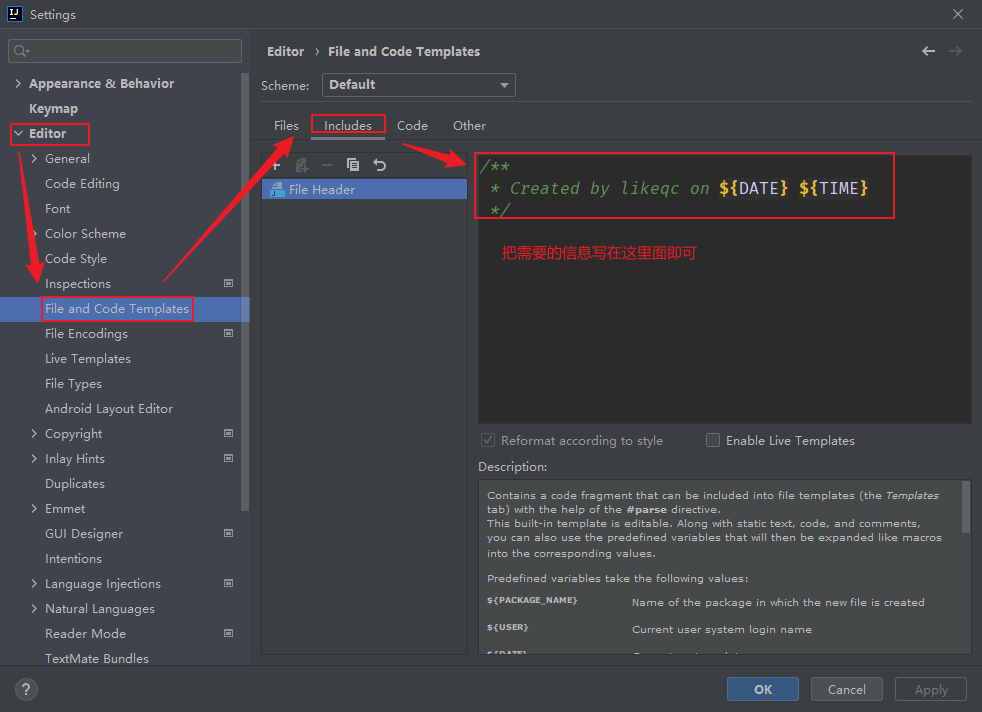Expand the Copyright settings node
Image resolution: width=982 pixels, height=712 pixels.
pyautogui.click(x=34, y=434)
